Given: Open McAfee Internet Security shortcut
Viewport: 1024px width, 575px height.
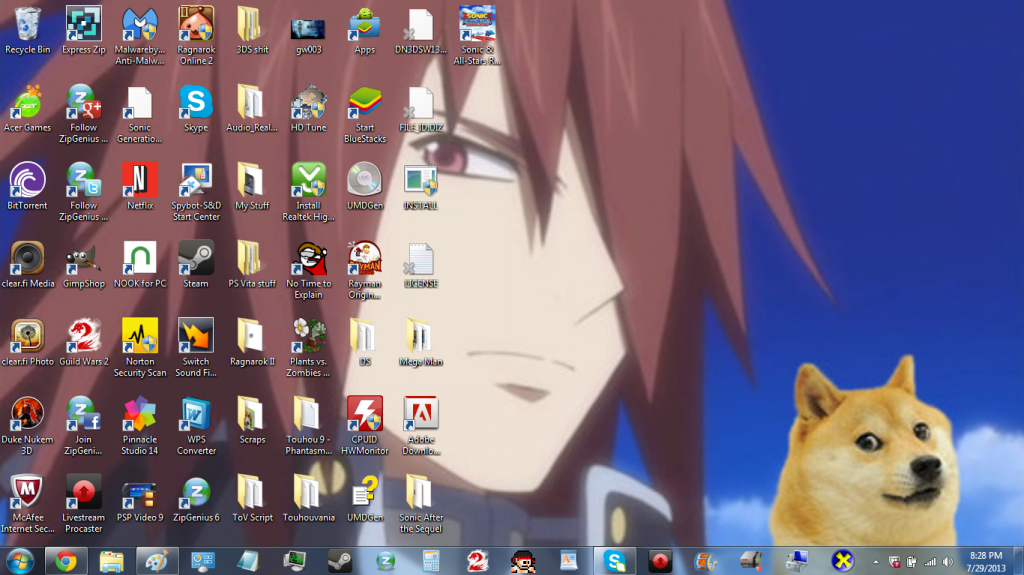Looking at the screenshot, I should click(x=27, y=504).
